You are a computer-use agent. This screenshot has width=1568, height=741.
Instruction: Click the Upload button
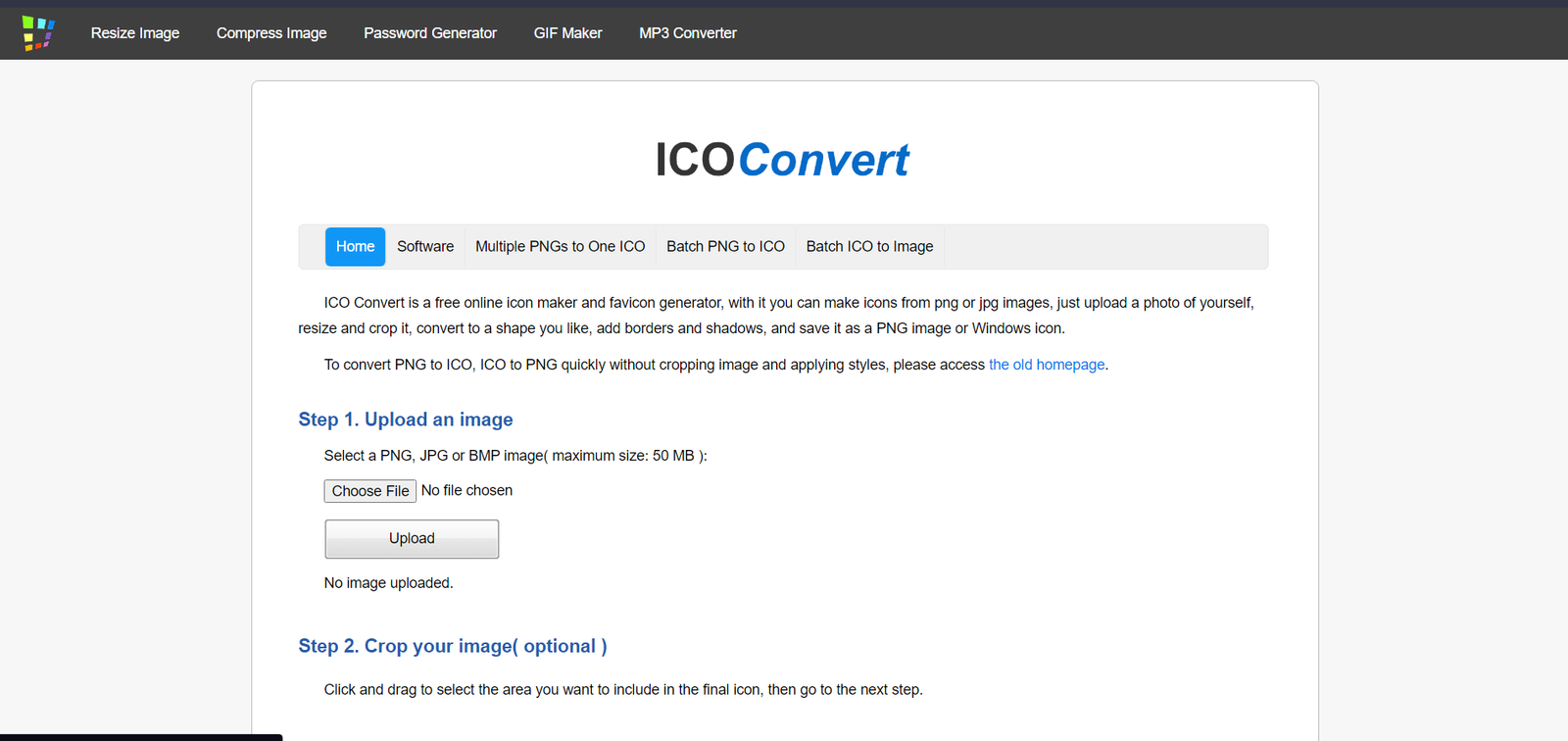pos(412,539)
